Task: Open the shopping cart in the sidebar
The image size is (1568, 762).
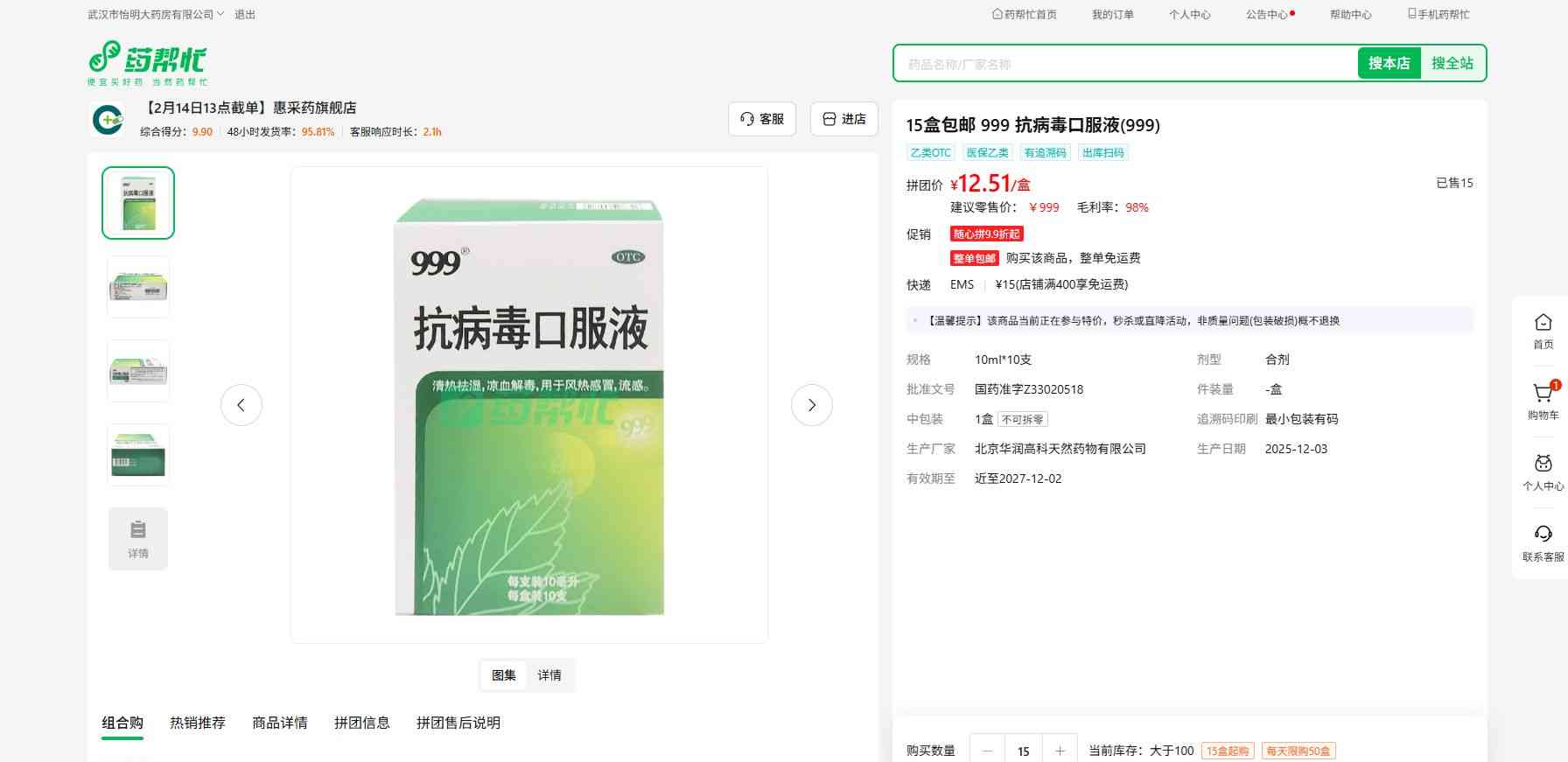Action: click(1543, 395)
